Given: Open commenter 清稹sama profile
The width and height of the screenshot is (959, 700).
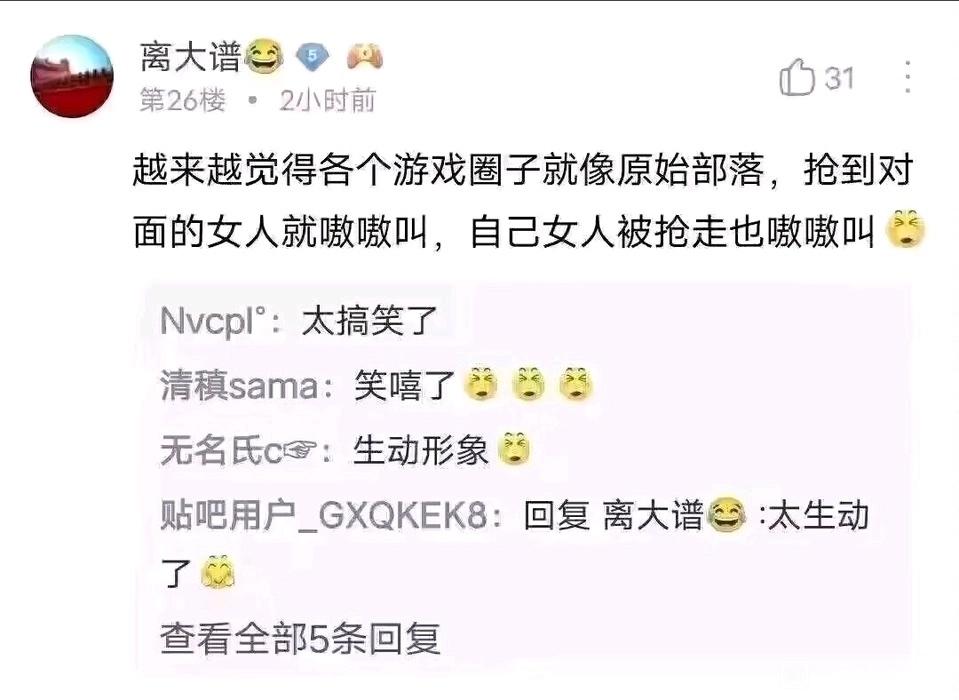Looking at the screenshot, I should pyautogui.click(x=239, y=386).
